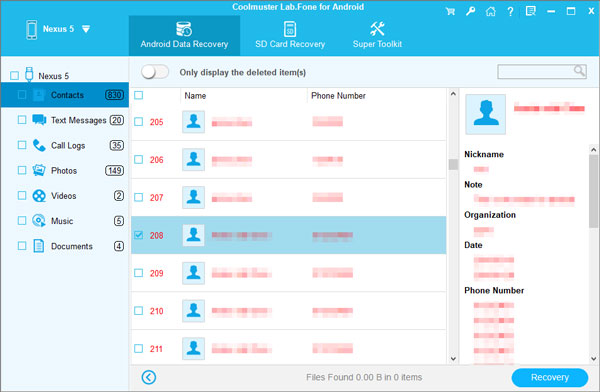600x392 pixels.
Task: Click the avatar icon of contact 206
Action: 193,159
